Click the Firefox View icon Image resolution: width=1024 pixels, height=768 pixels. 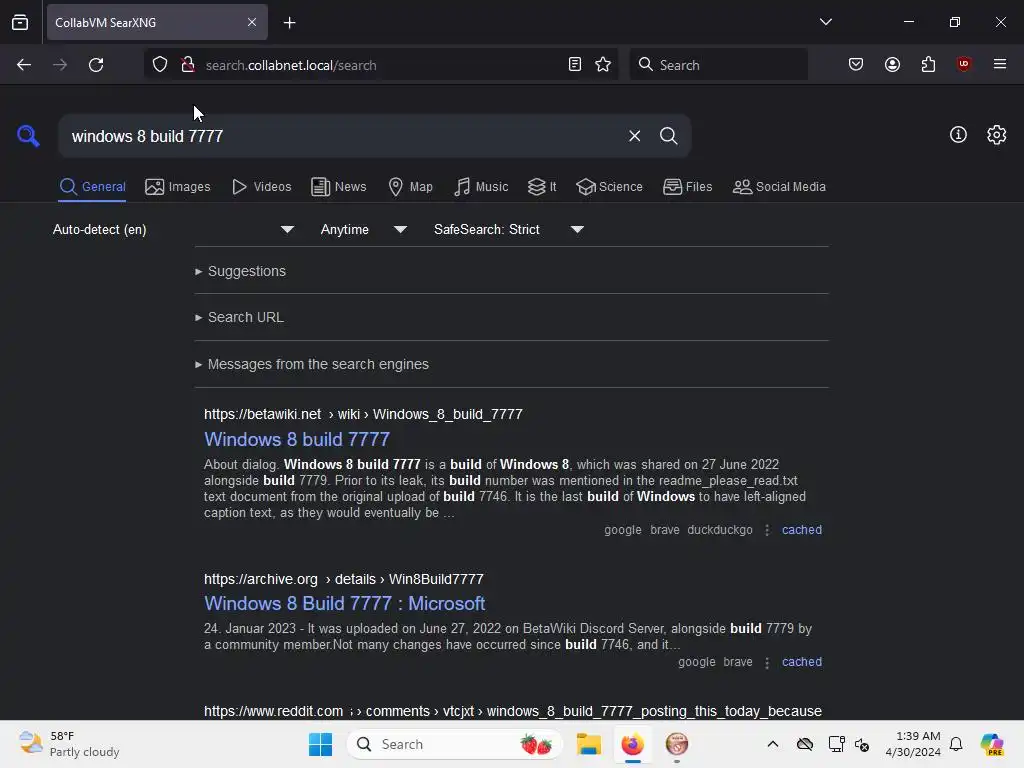20,22
